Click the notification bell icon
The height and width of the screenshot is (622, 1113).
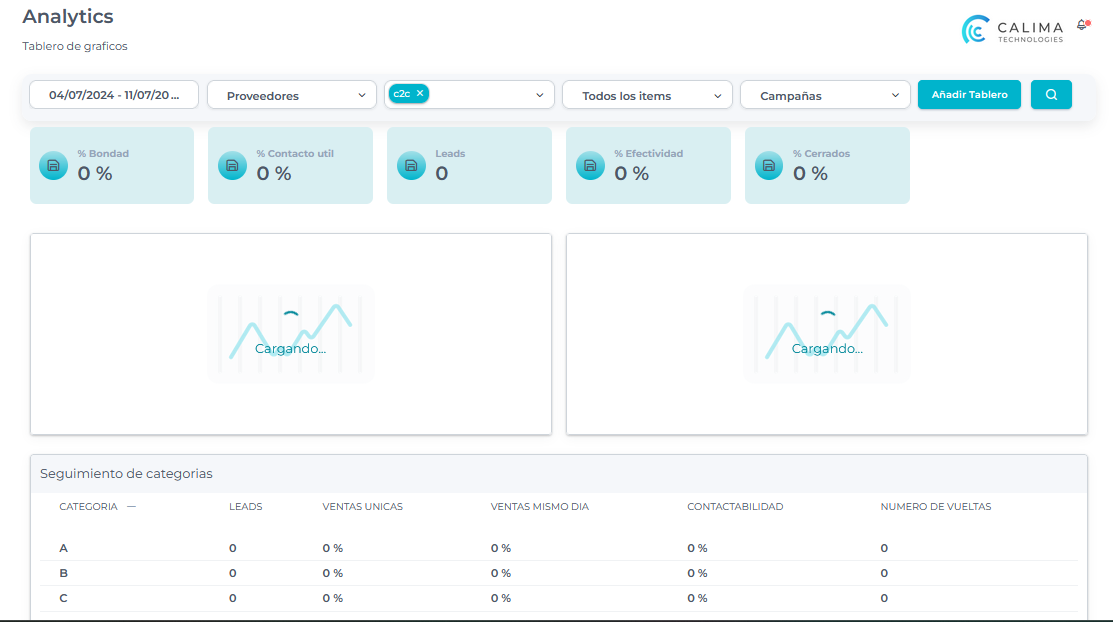1082,25
